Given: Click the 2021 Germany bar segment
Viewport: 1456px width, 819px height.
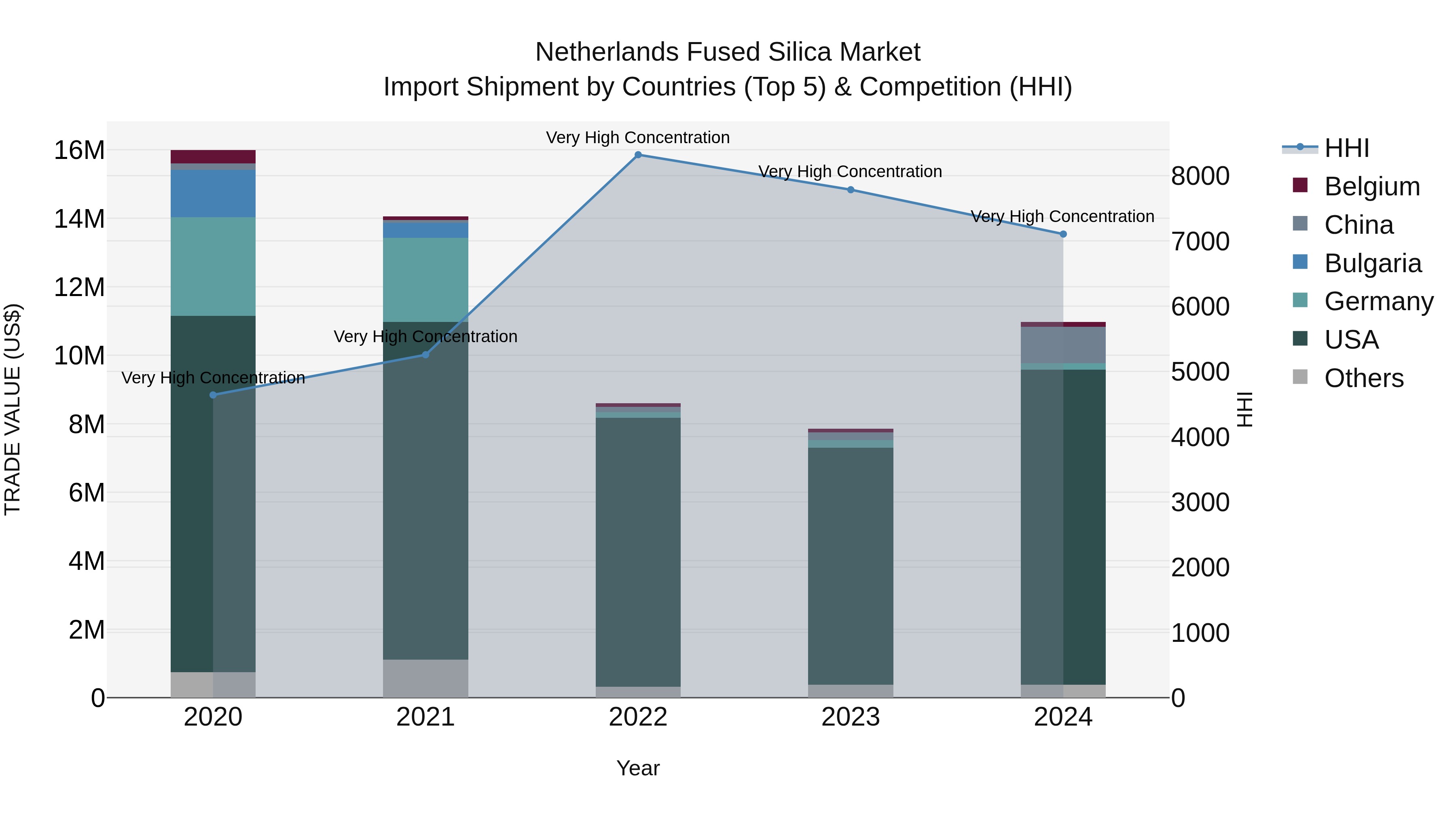Looking at the screenshot, I should coord(425,280).
